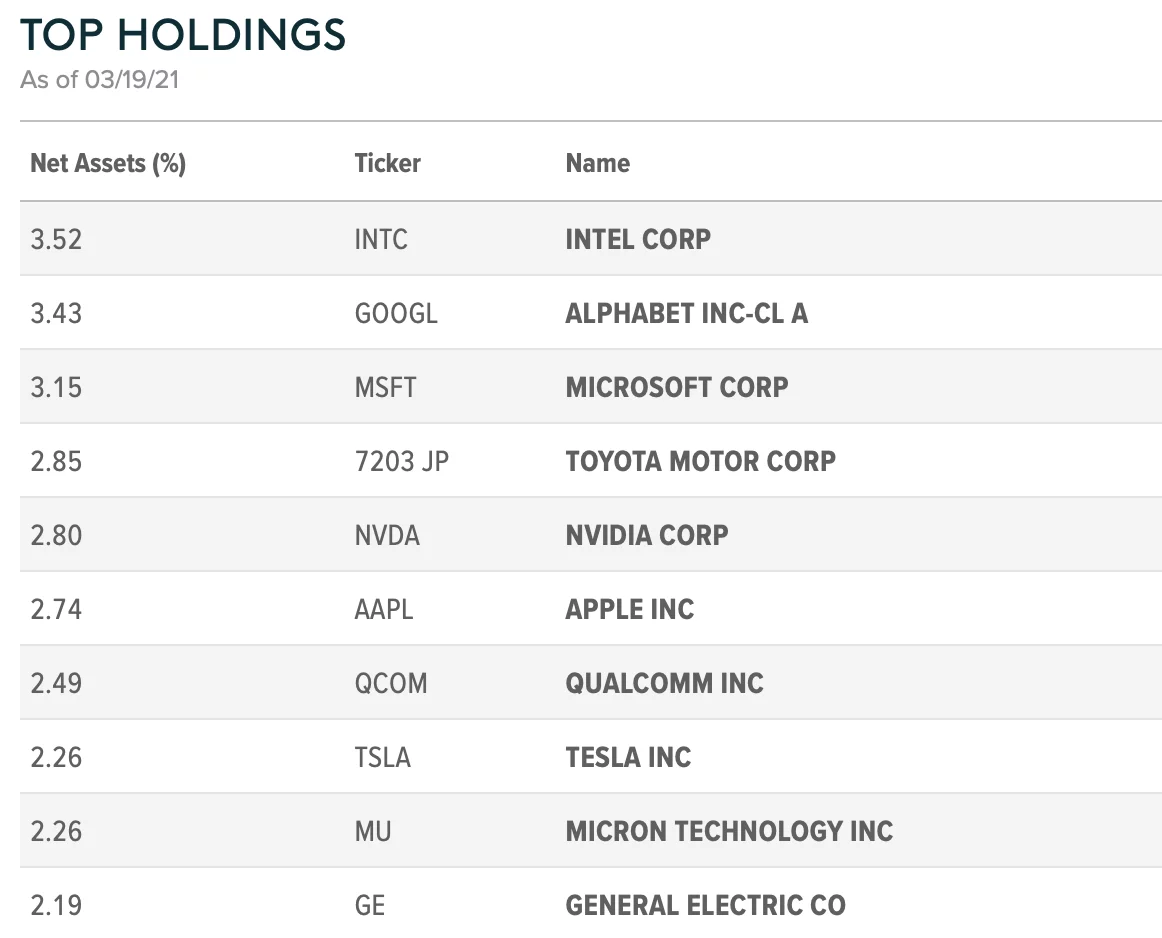This screenshot has height=938, width=1162.
Task: Click the Net Assets (%) column header
Action: (x=108, y=163)
